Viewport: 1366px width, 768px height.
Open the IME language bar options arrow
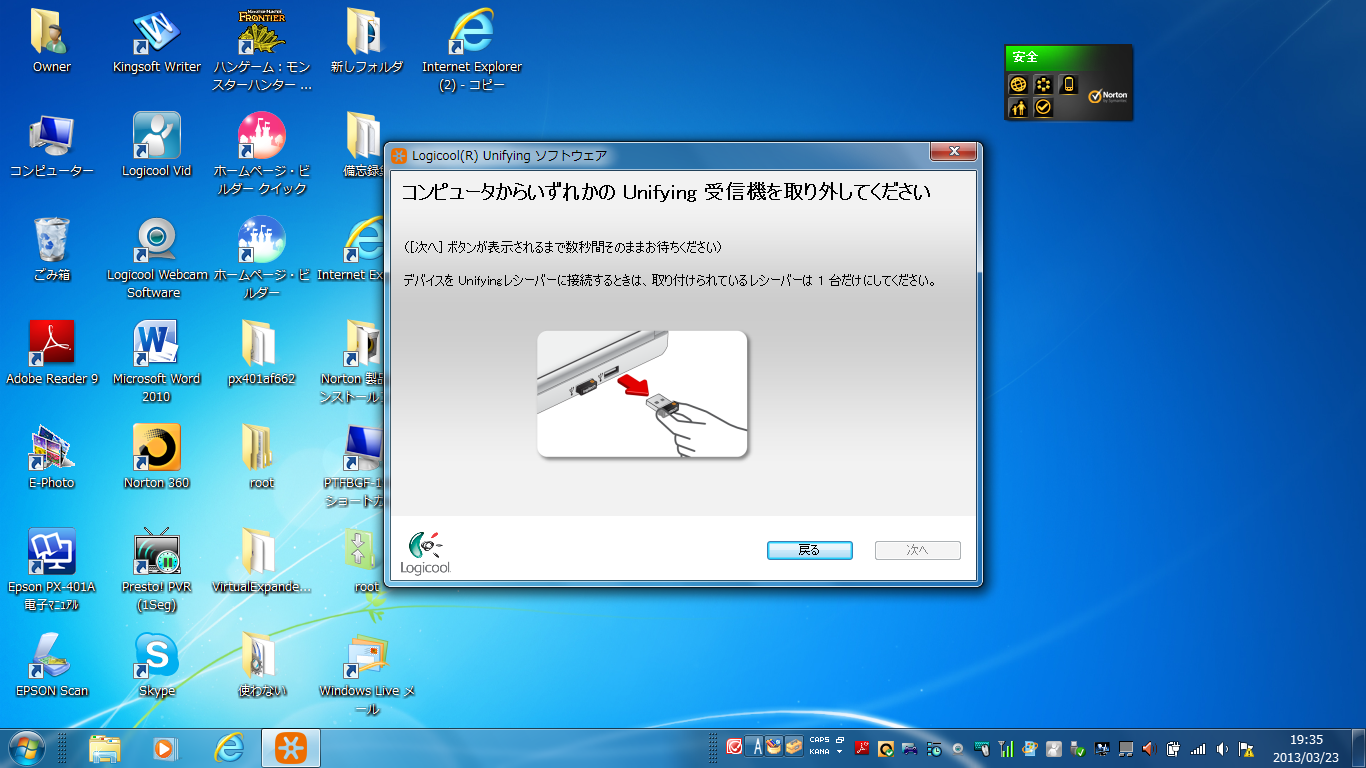840,752
